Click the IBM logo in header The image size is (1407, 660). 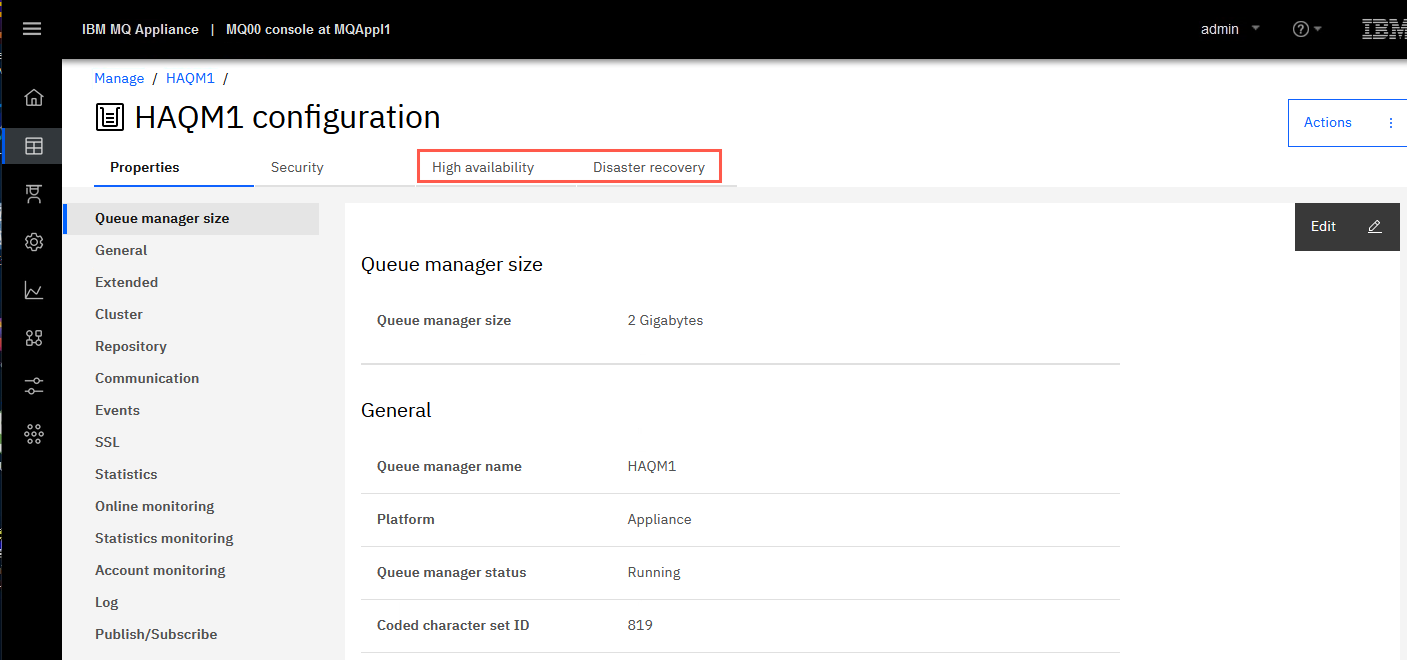click(1384, 29)
